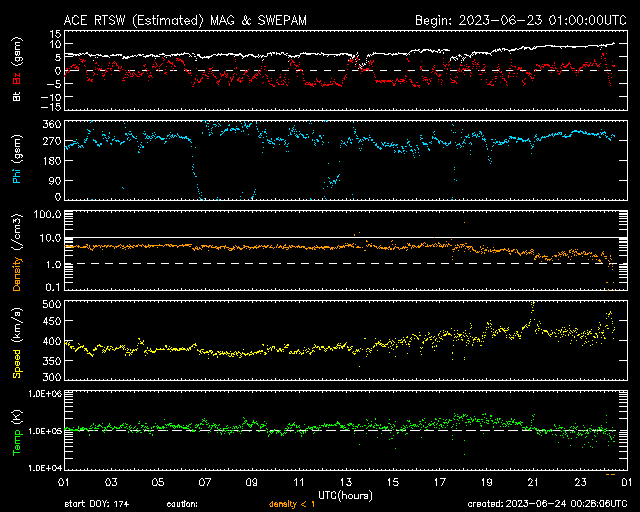Click the green Temp (K) axis label

pyautogui.click(x=16, y=432)
